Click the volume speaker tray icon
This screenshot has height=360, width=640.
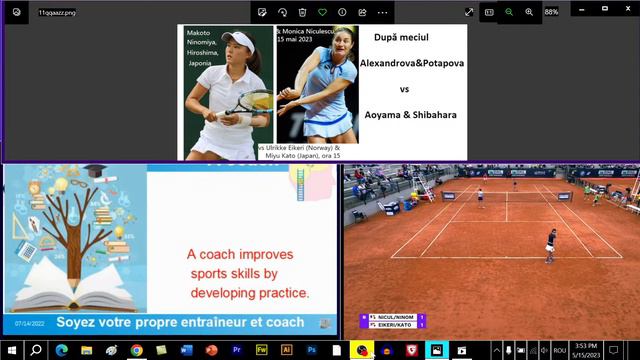[x=544, y=350]
